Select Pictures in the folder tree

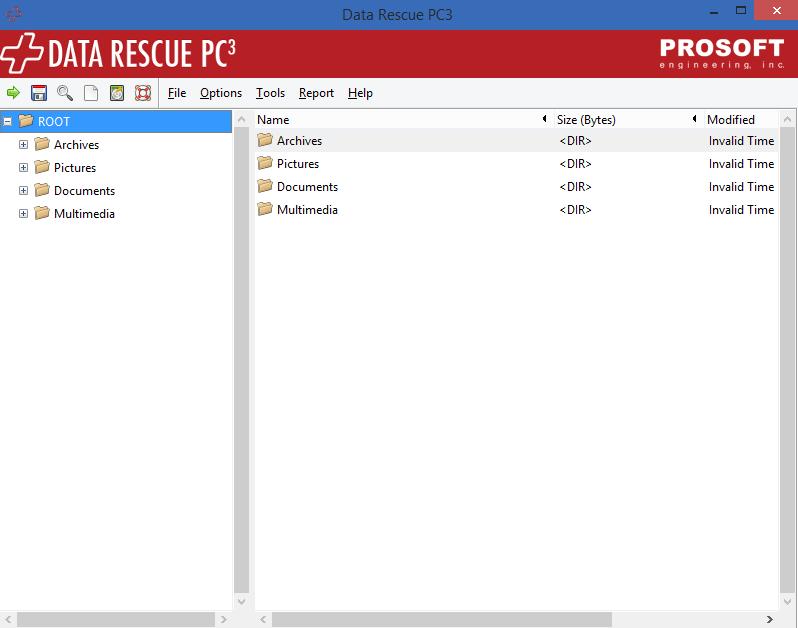(x=75, y=167)
